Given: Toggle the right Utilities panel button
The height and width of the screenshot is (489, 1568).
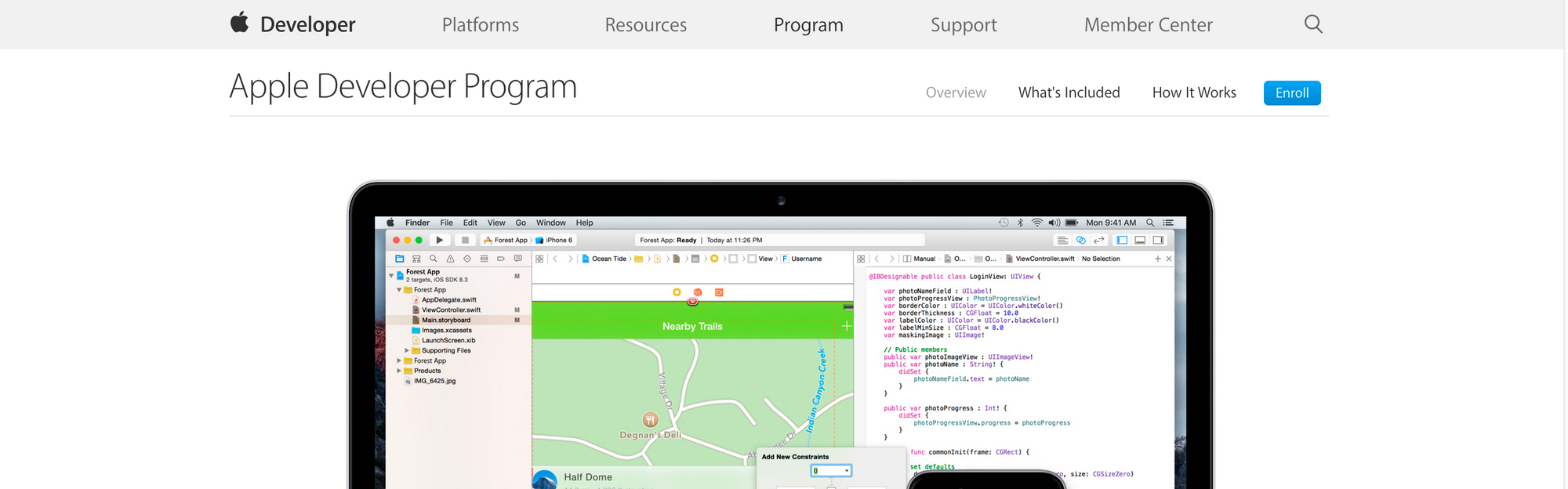Looking at the screenshot, I should click(x=1158, y=241).
